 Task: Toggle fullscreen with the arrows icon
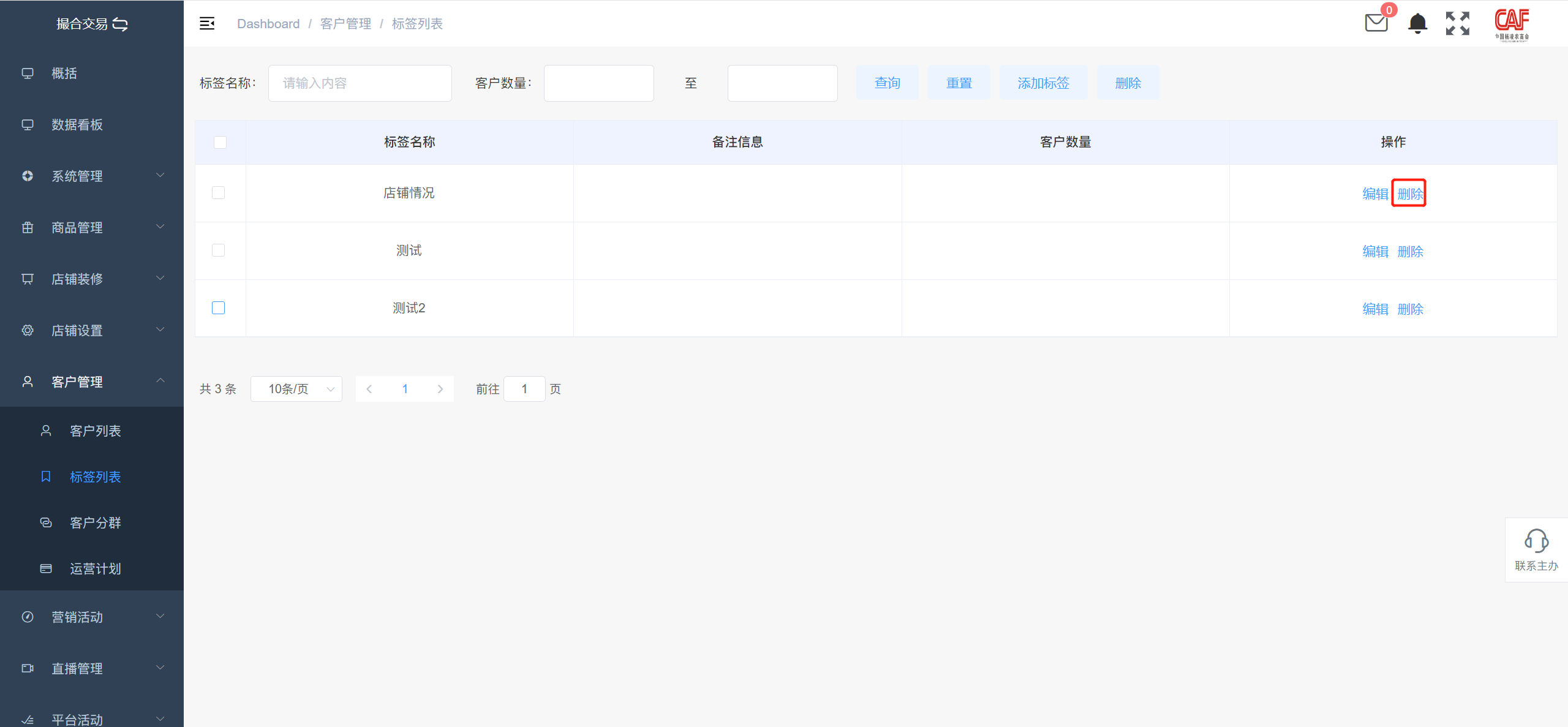[x=1458, y=23]
